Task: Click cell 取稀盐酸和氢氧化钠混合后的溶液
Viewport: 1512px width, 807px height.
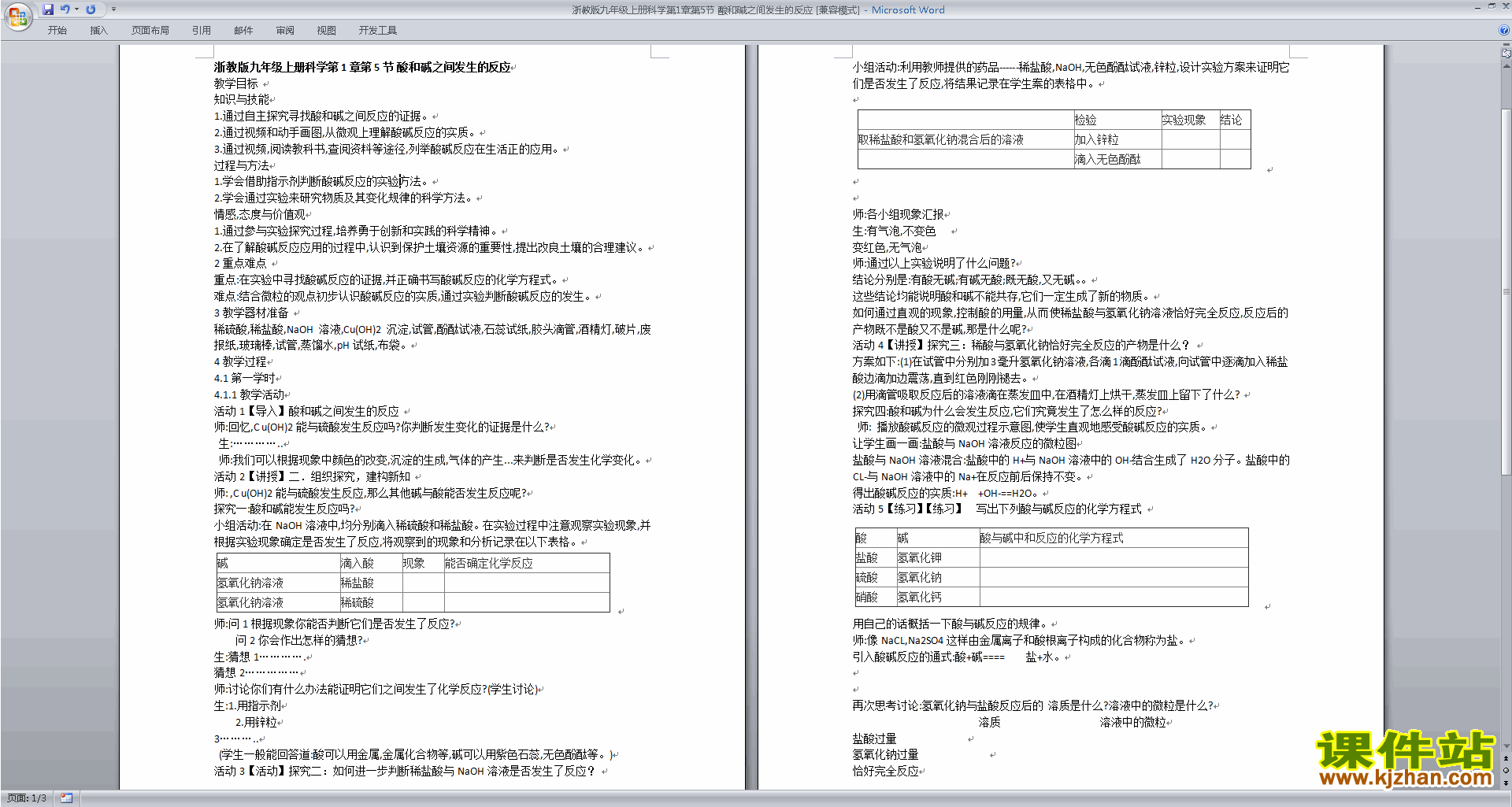Action: pyautogui.click(x=941, y=140)
